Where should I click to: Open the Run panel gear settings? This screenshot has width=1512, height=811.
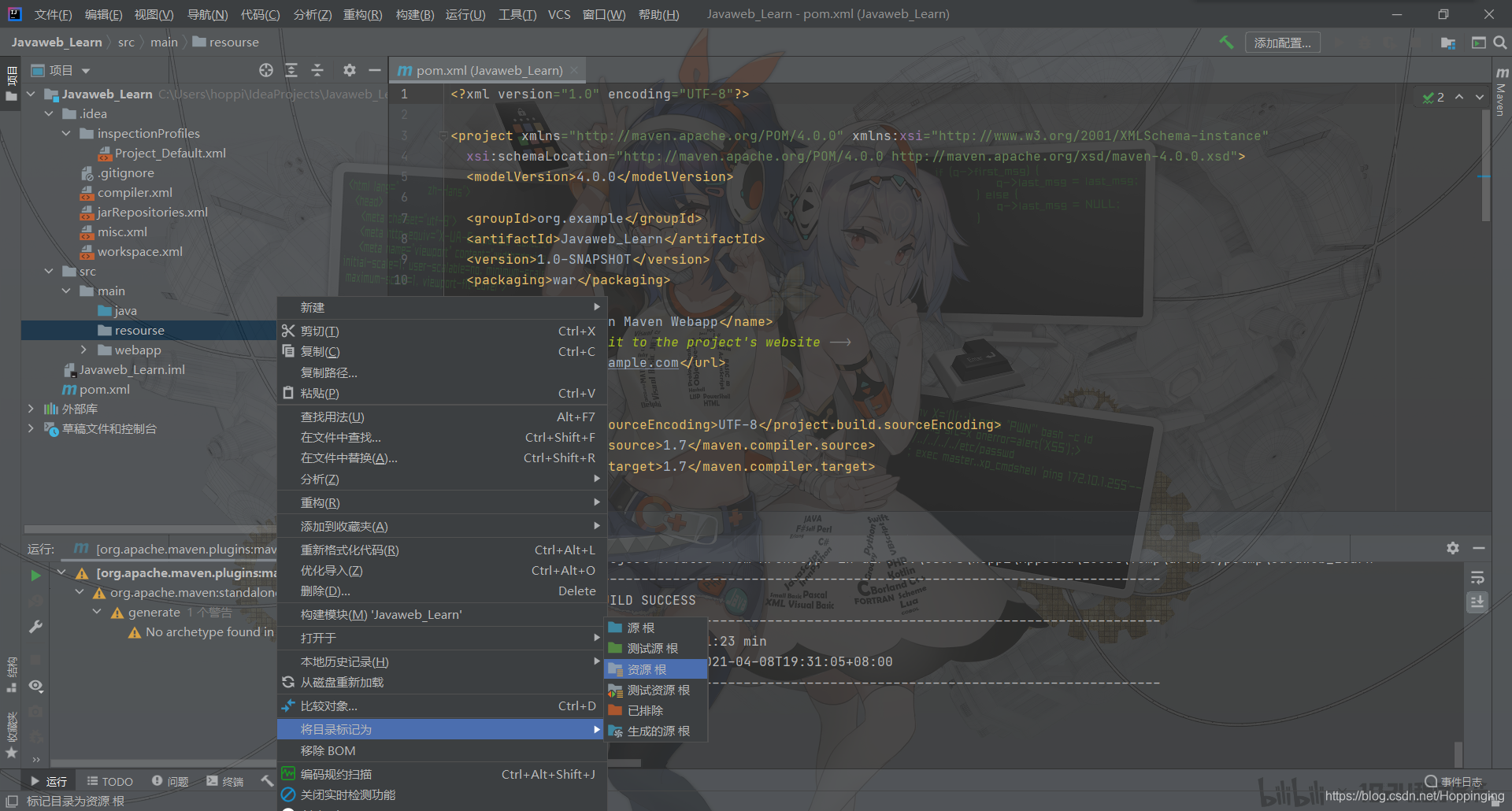coord(1453,548)
